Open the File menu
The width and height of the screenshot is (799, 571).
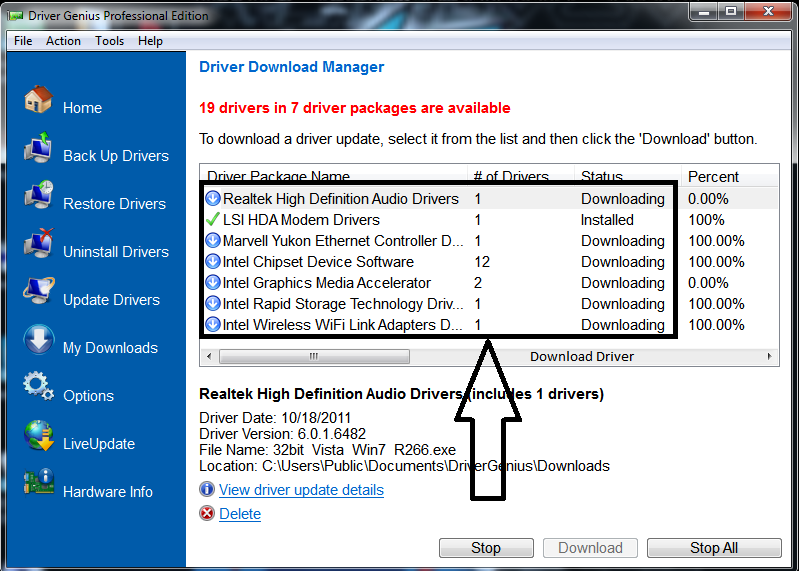pos(23,41)
